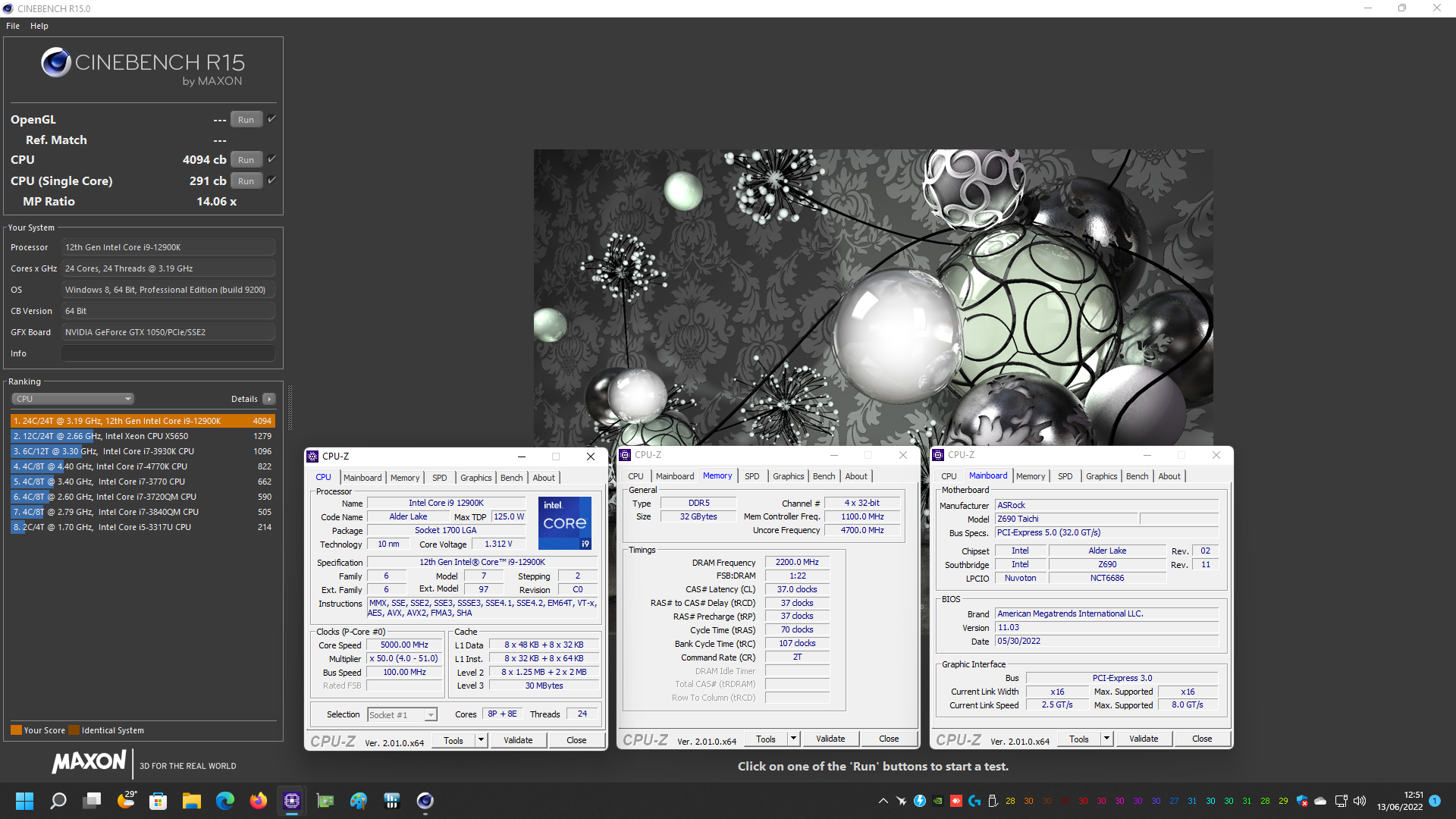Launch Microsoft Store from the taskbar
Viewport: 1456px width, 819px height.
point(158,801)
